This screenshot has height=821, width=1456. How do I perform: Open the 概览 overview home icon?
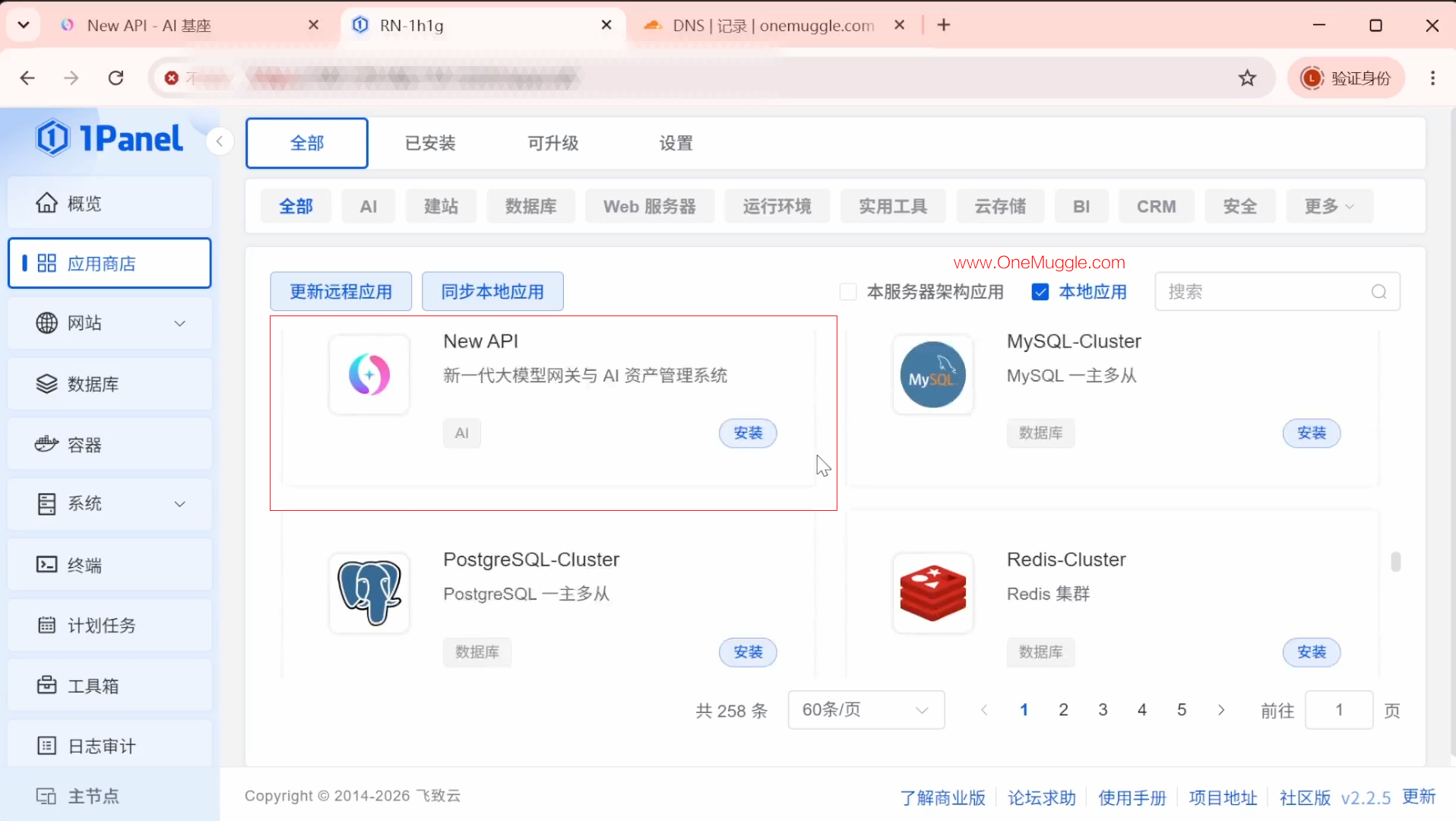[x=46, y=203]
